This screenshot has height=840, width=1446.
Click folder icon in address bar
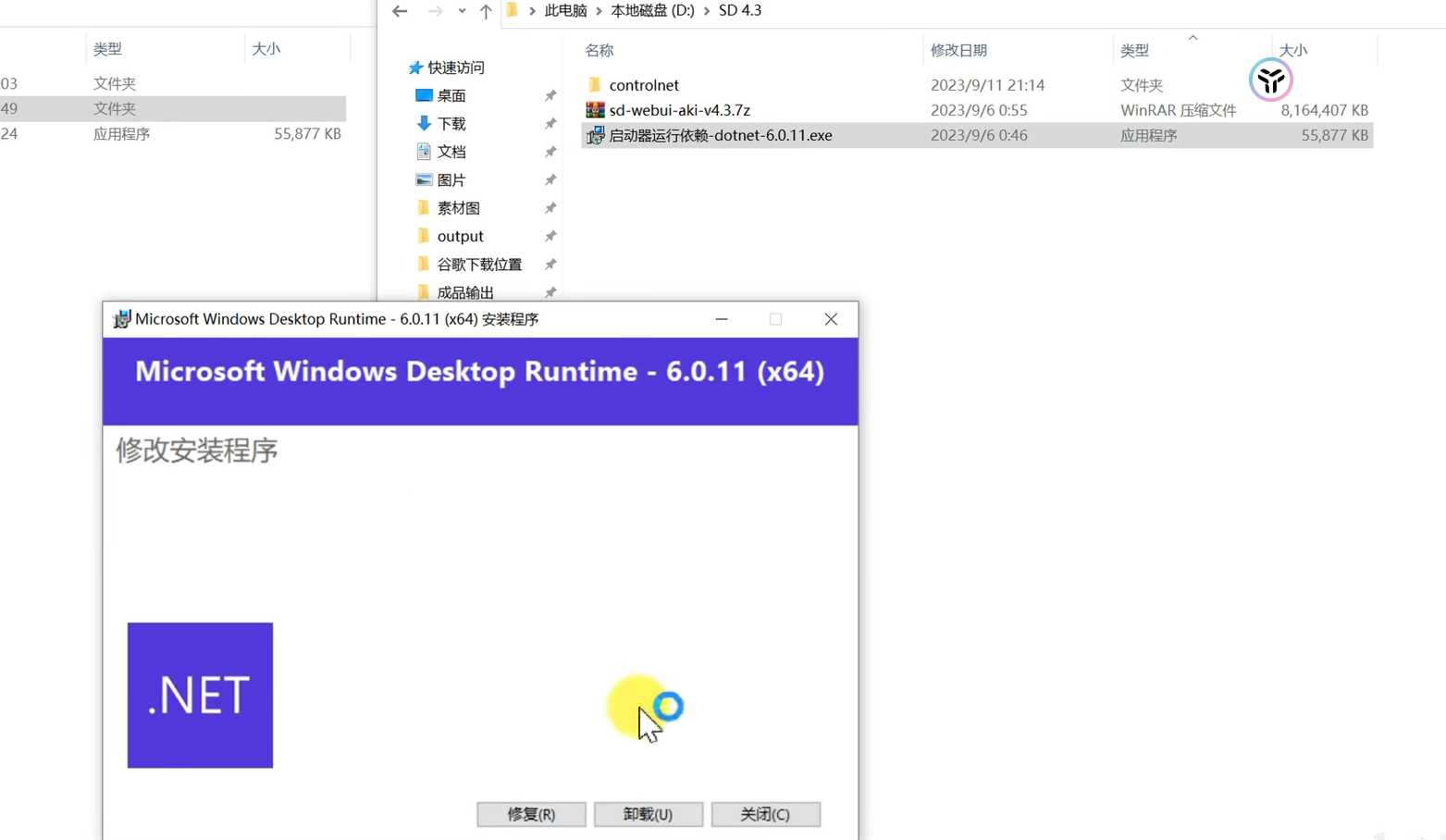pos(512,10)
